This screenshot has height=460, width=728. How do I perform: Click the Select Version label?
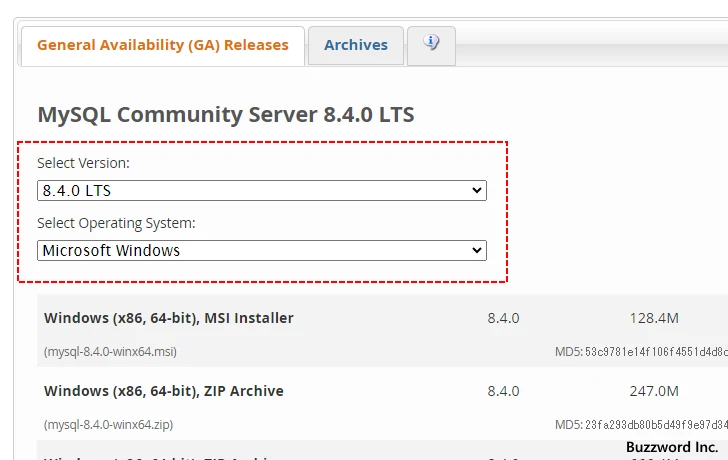click(84, 163)
